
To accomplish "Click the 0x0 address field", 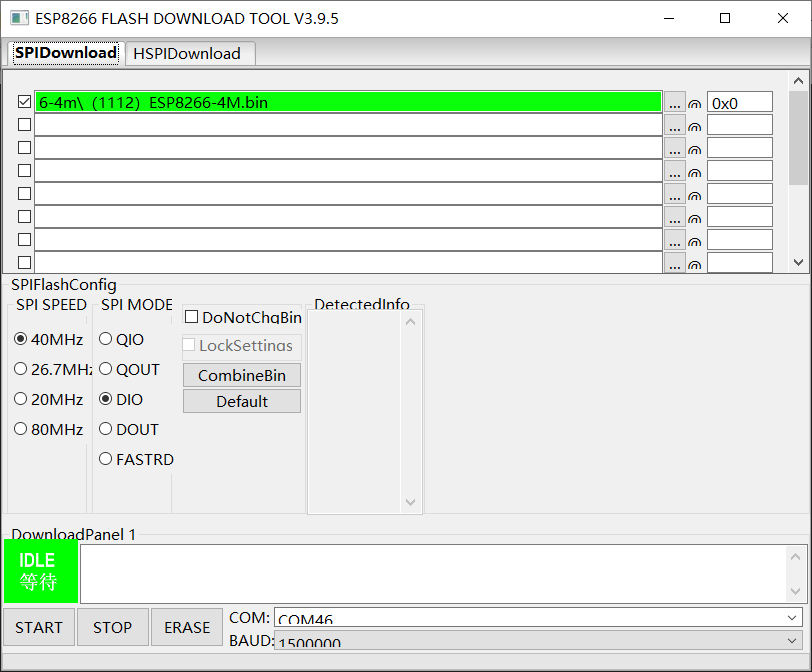I will [x=740, y=103].
